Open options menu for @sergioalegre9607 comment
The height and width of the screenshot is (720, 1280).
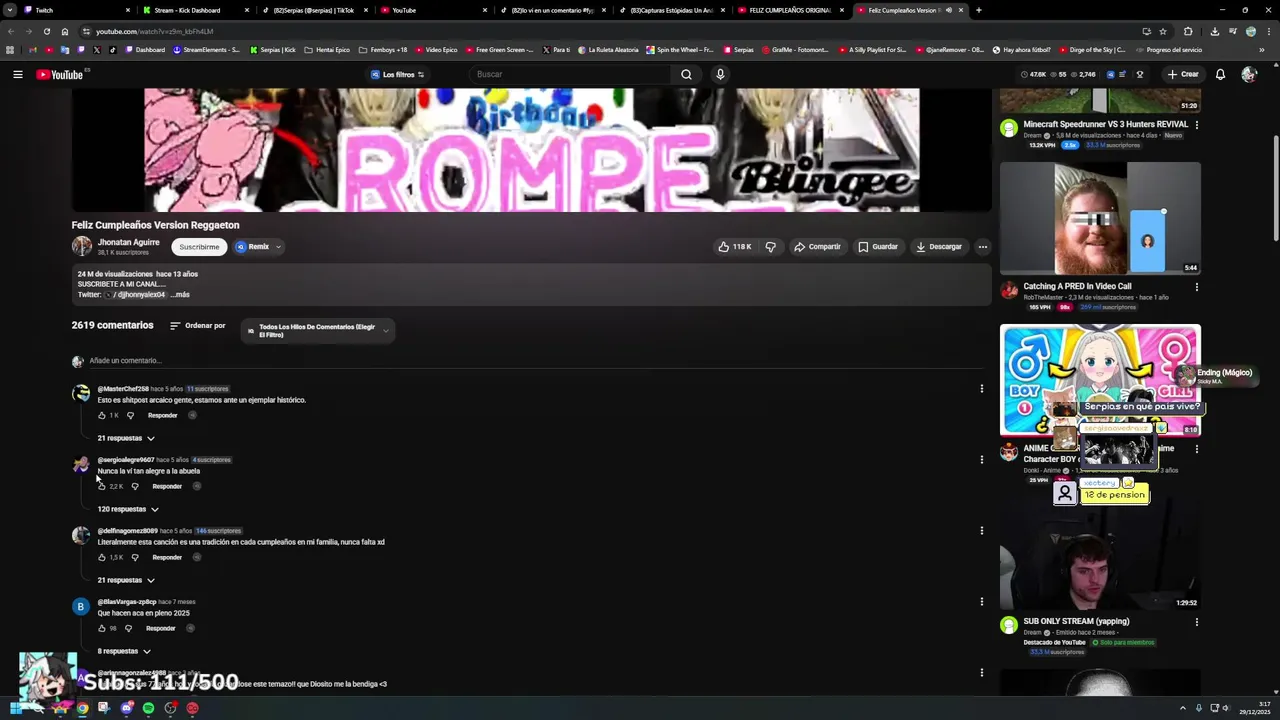click(981, 460)
